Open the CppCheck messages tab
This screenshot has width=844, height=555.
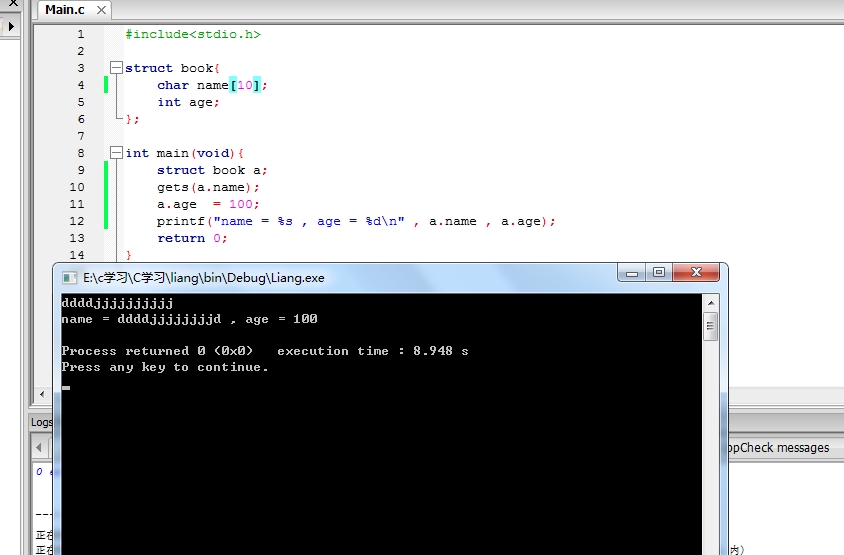point(778,447)
